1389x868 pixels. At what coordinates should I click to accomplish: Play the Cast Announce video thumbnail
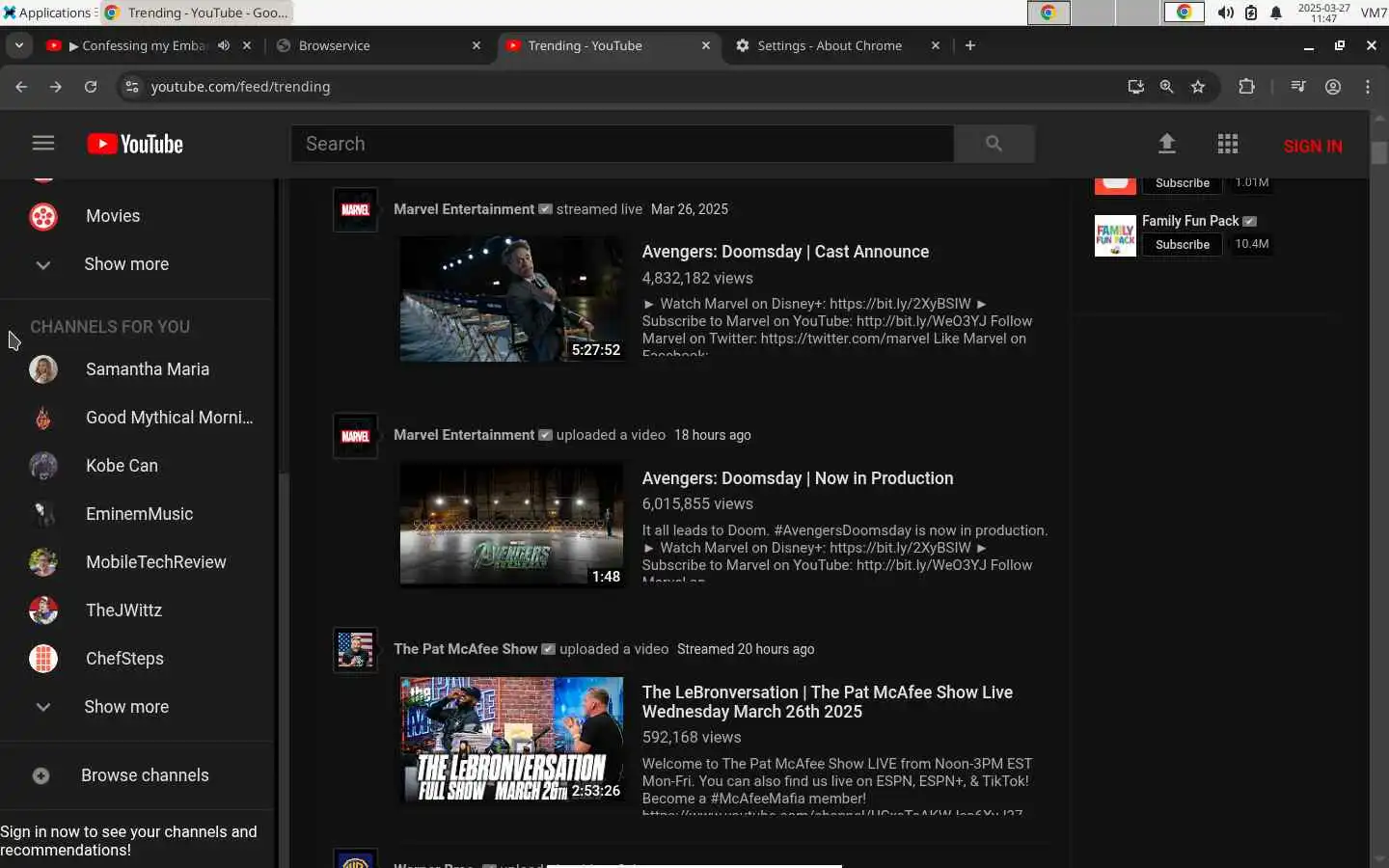(x=512, y=299)
